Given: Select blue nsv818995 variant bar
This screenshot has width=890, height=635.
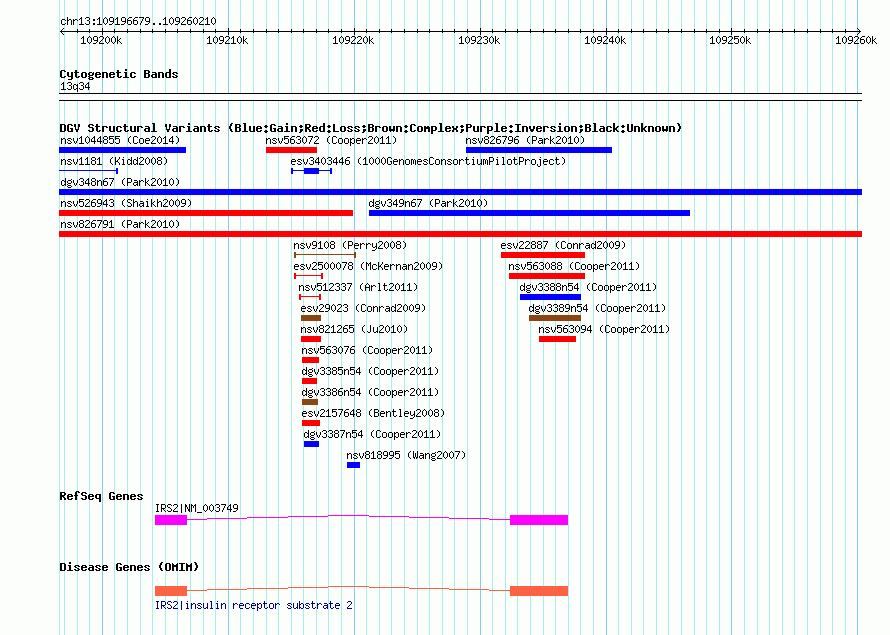Looking at the screenshot, I should click(x=354, y=465).
